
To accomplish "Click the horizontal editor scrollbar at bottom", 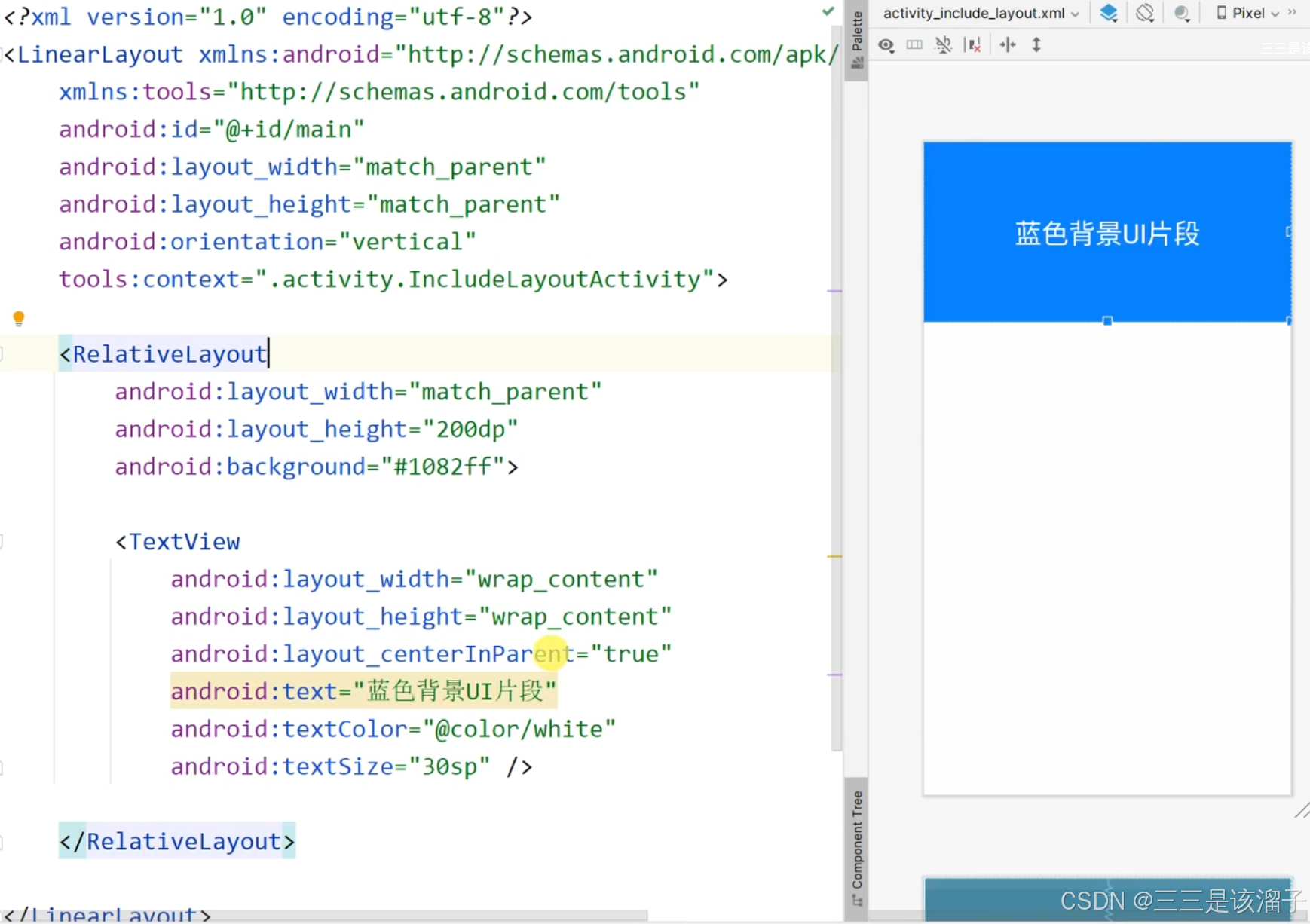I will click(324, 916).
